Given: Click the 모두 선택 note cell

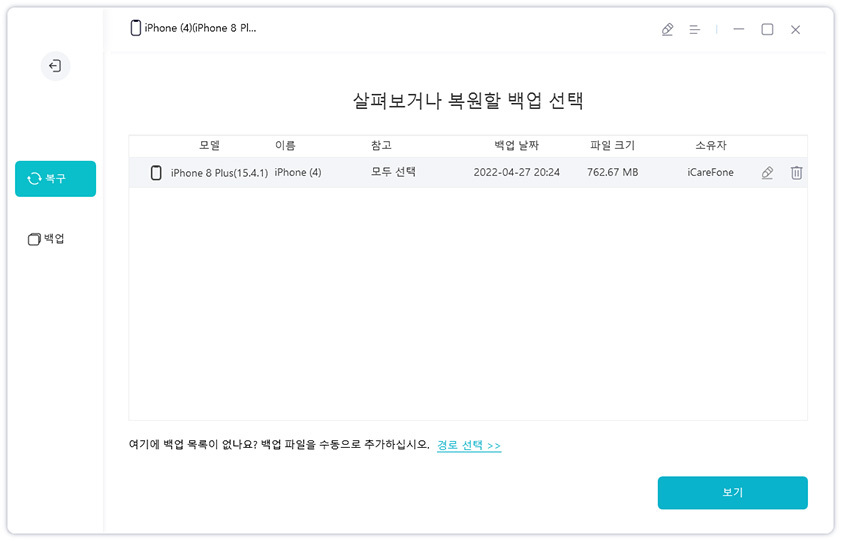Looking at the screenshot, I should point(393,172).
